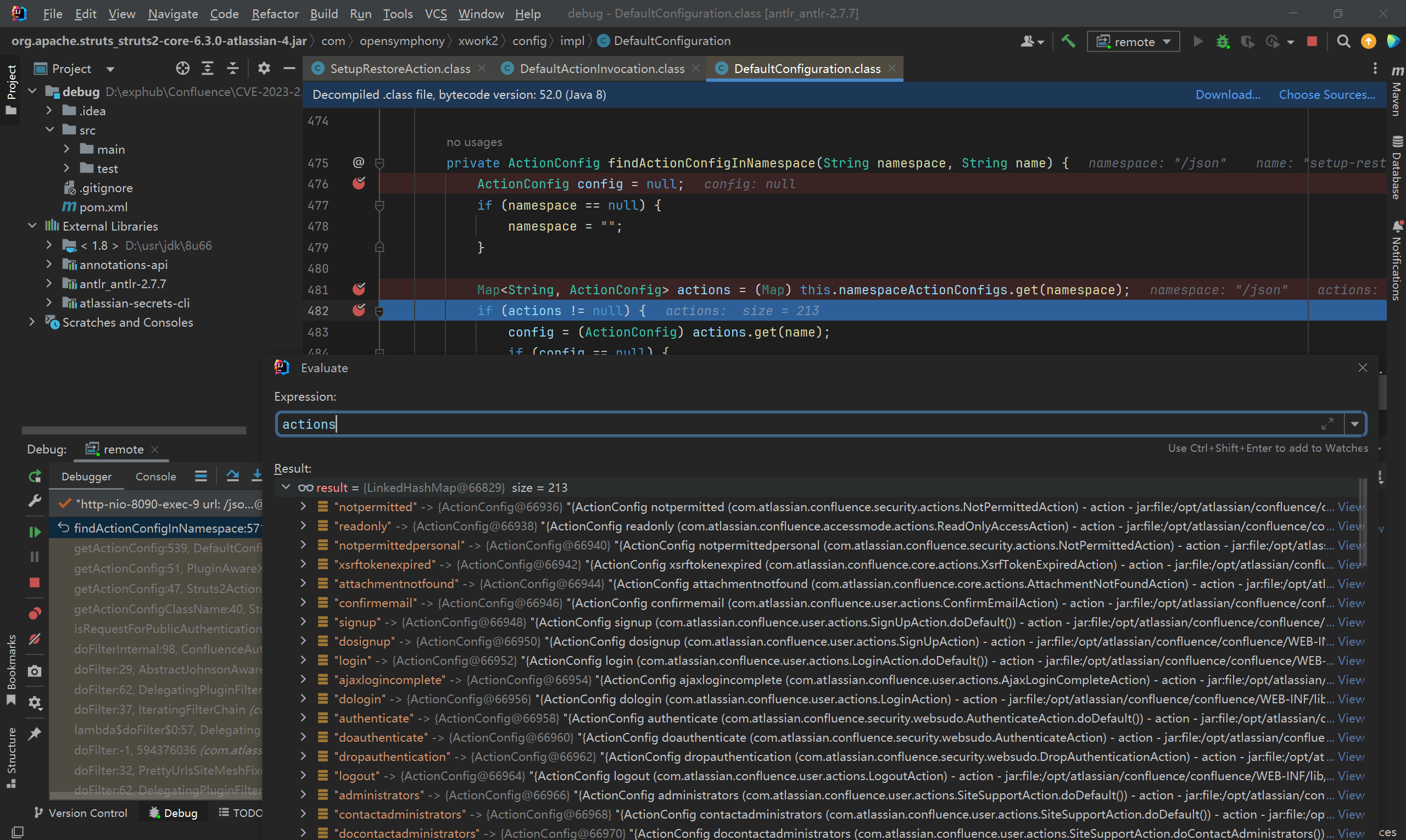
Task: Select getActionConfig:539 stack frame
Action: [168, 548]
